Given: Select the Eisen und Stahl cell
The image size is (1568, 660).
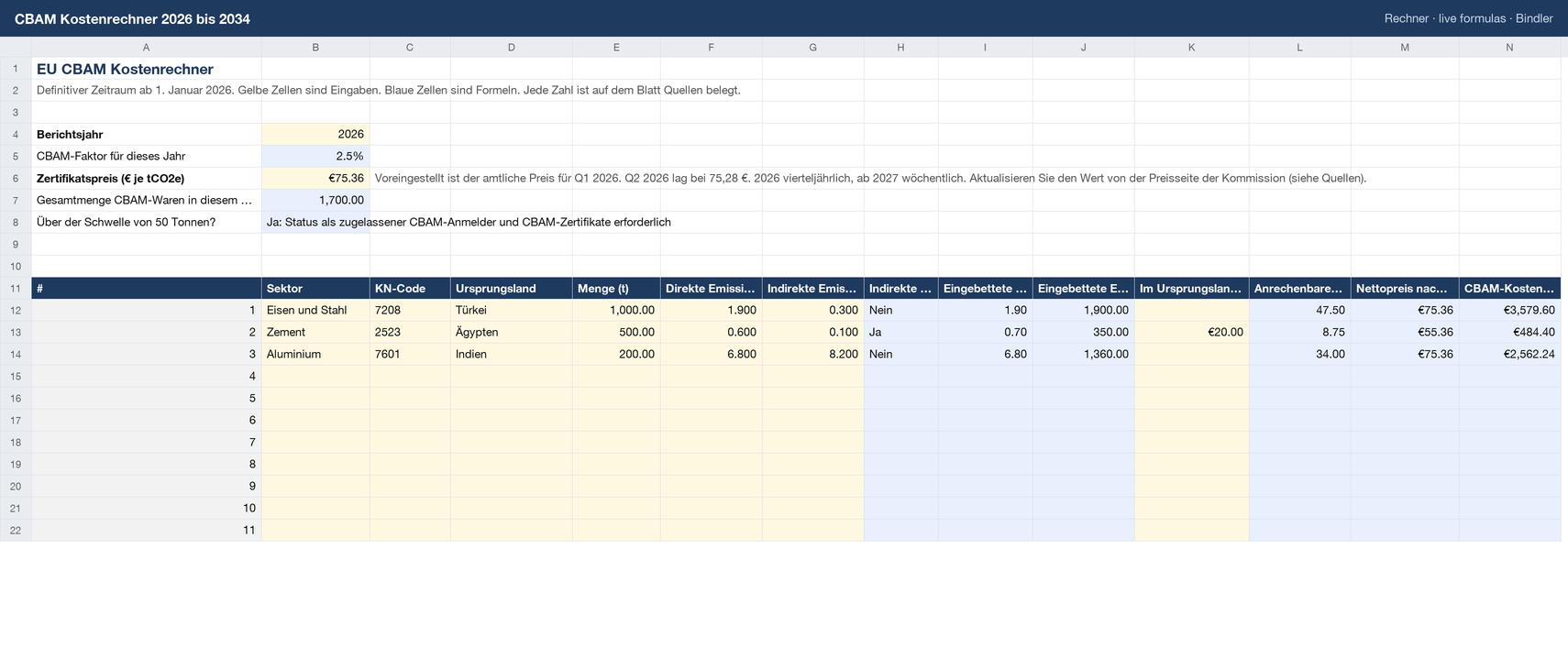Looking at the screenshot, I should click(x=315, y=310).
